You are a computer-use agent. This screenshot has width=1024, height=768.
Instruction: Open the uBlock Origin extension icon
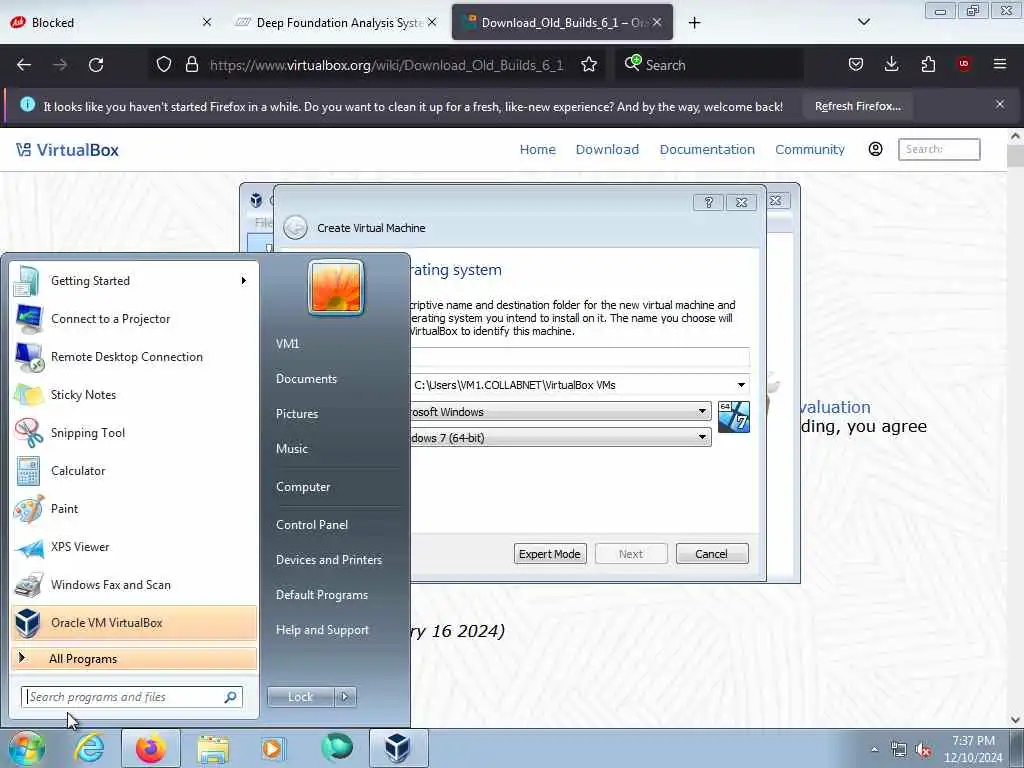964,64
